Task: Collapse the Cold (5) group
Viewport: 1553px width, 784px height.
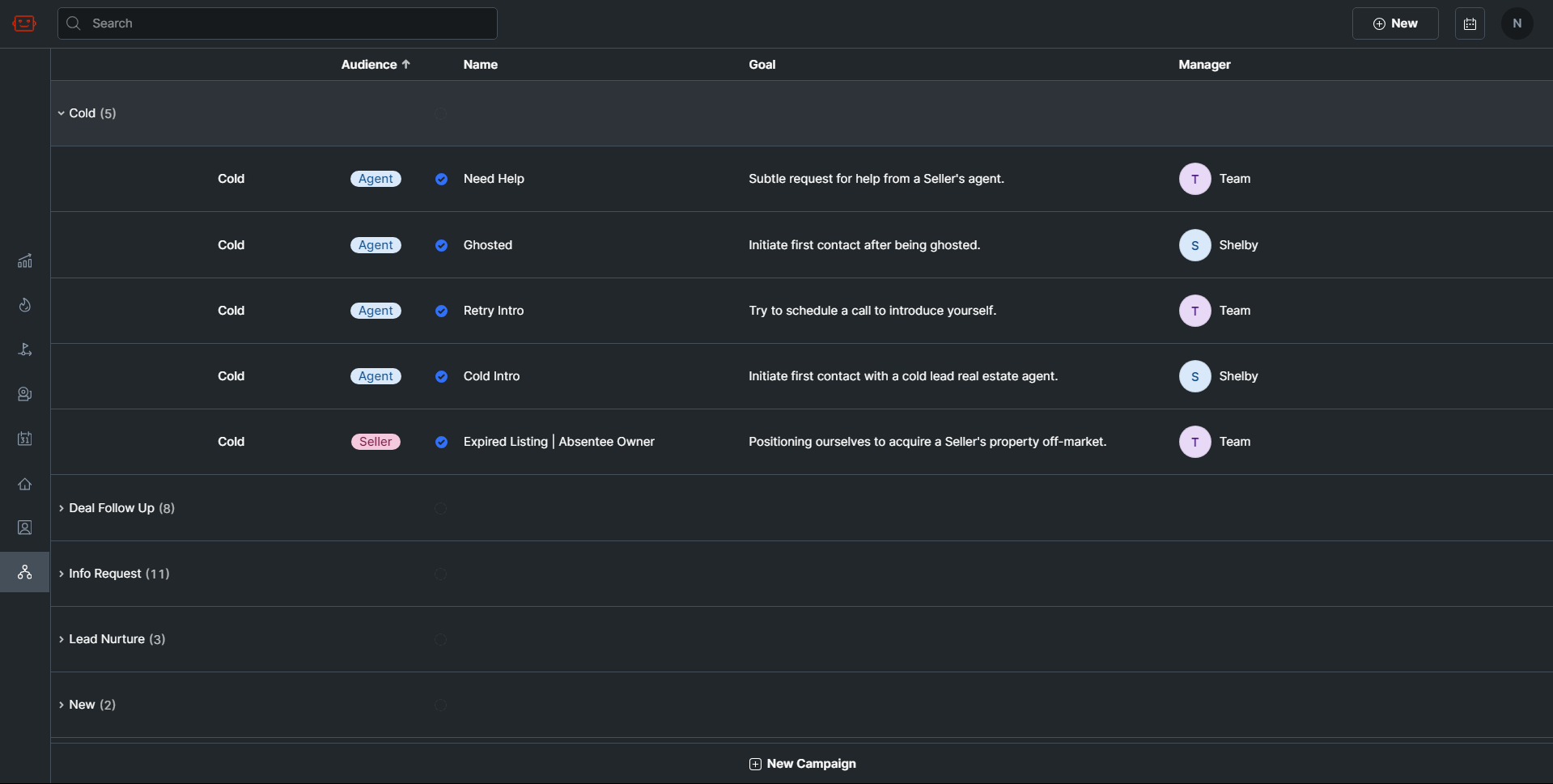Action: click(62, 113)
